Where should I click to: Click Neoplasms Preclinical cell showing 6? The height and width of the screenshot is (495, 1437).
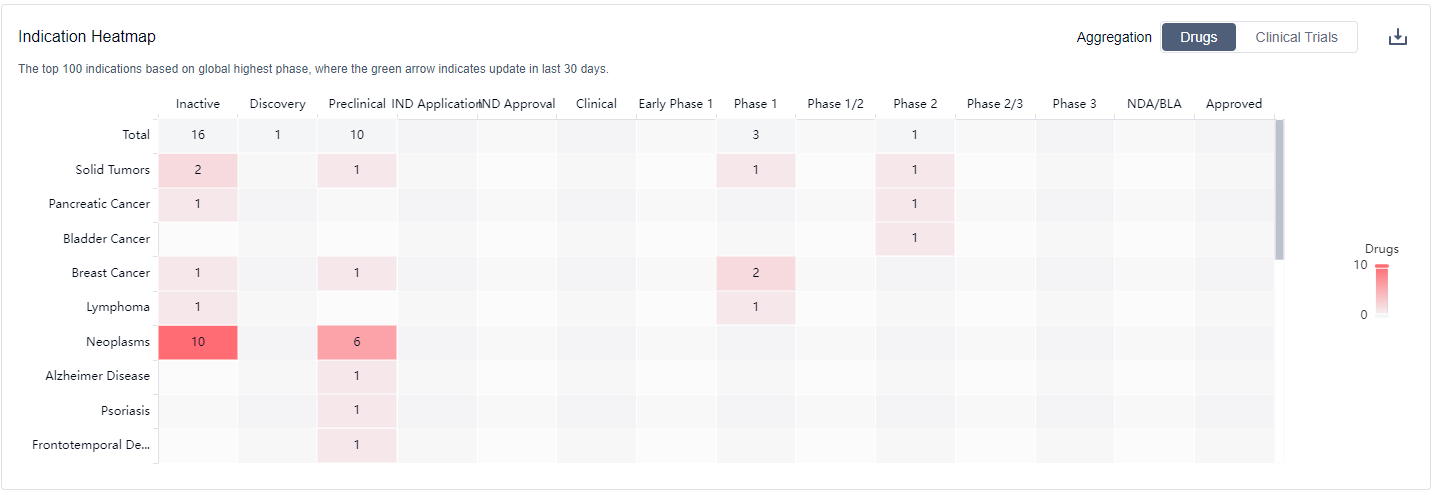(357, 342)
